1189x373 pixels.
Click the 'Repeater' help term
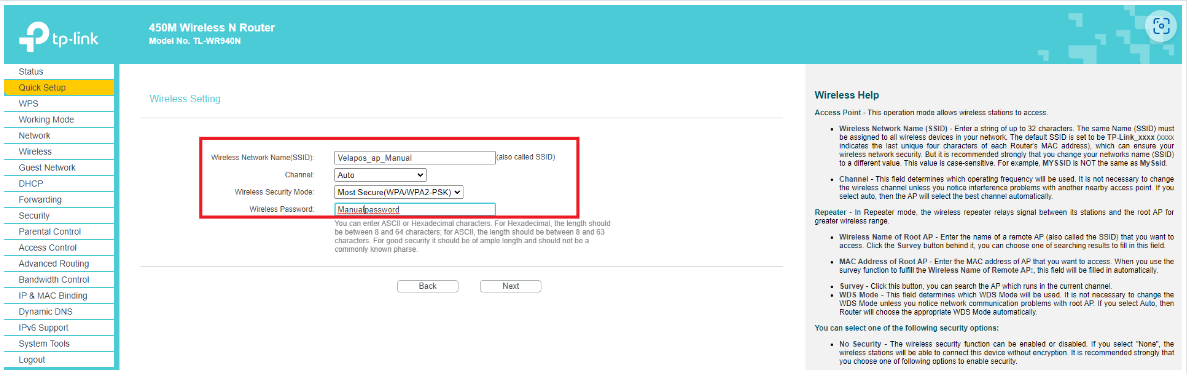click(831, 212)
